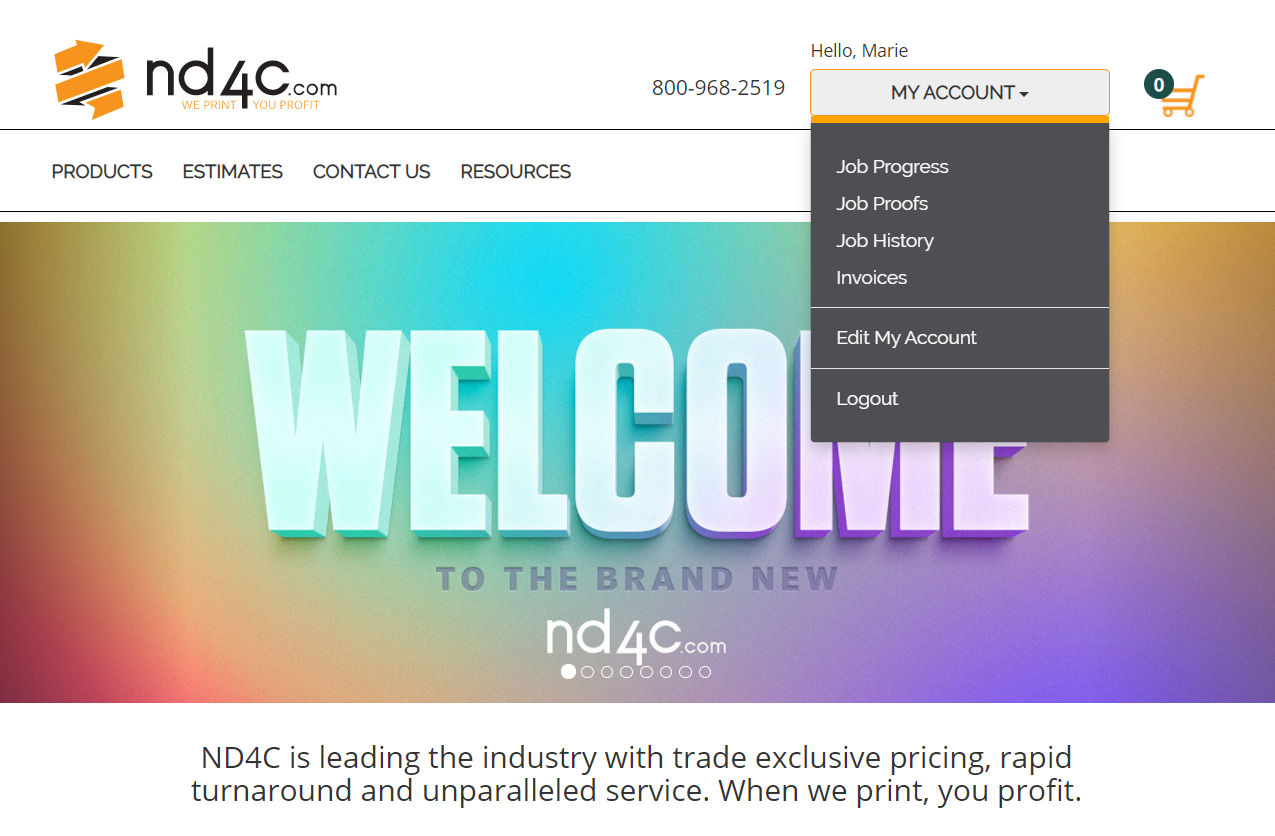Select the seventh carousel slide dot
Viewport: 1275px width, 836px height.
[685, 672]
